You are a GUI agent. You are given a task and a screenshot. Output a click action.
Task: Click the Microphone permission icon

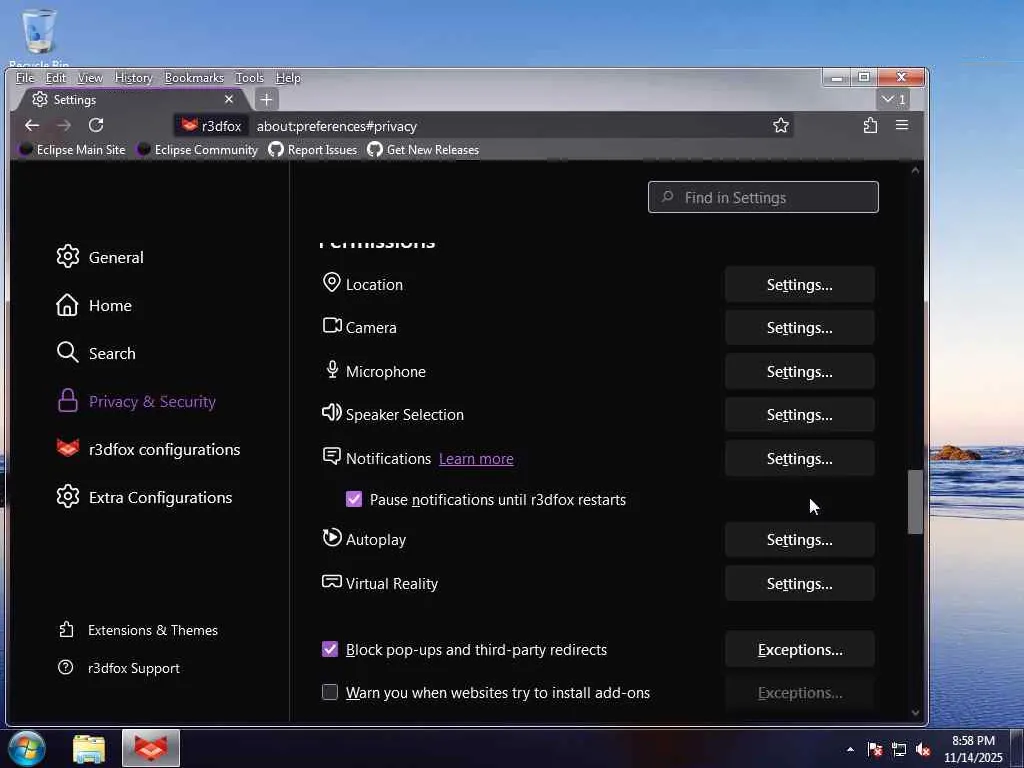point(332,370)
